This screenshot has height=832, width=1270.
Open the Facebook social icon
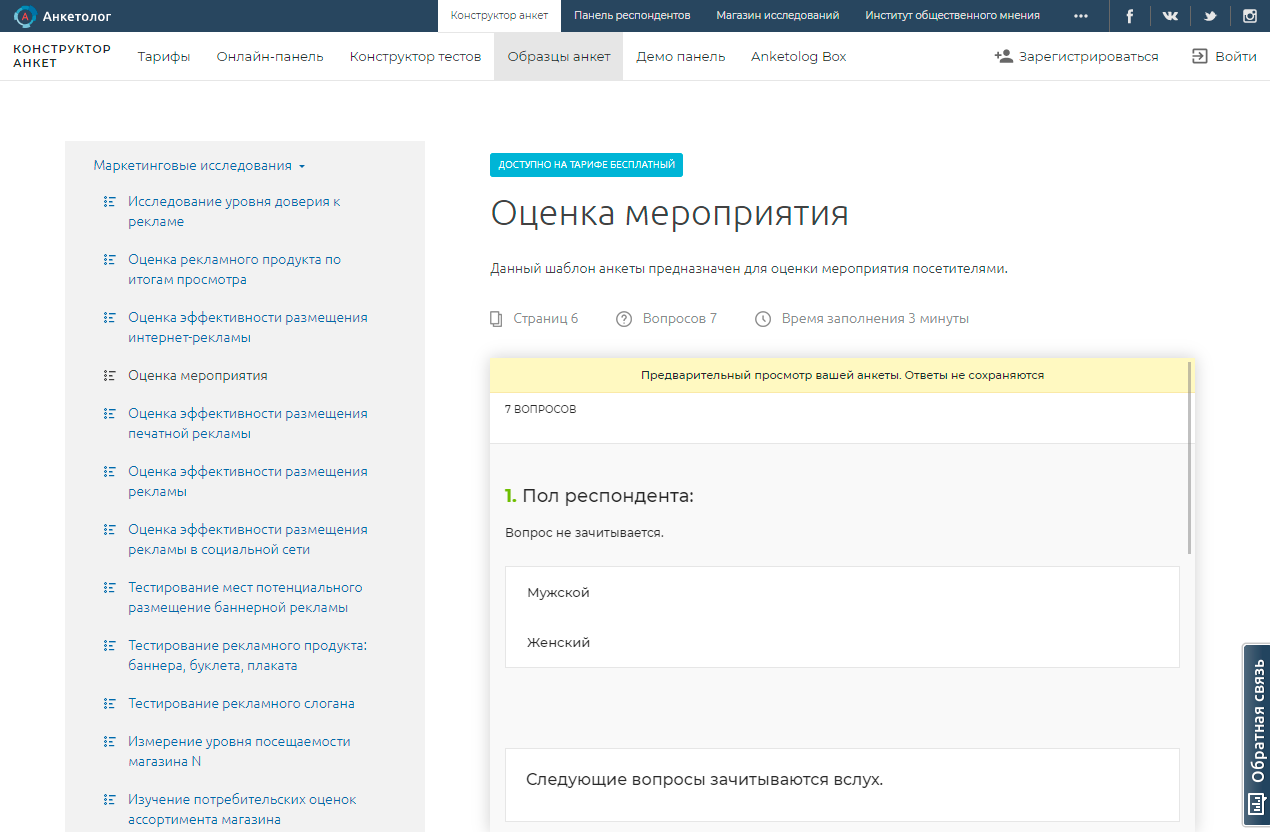click(x=1129, y=15)
